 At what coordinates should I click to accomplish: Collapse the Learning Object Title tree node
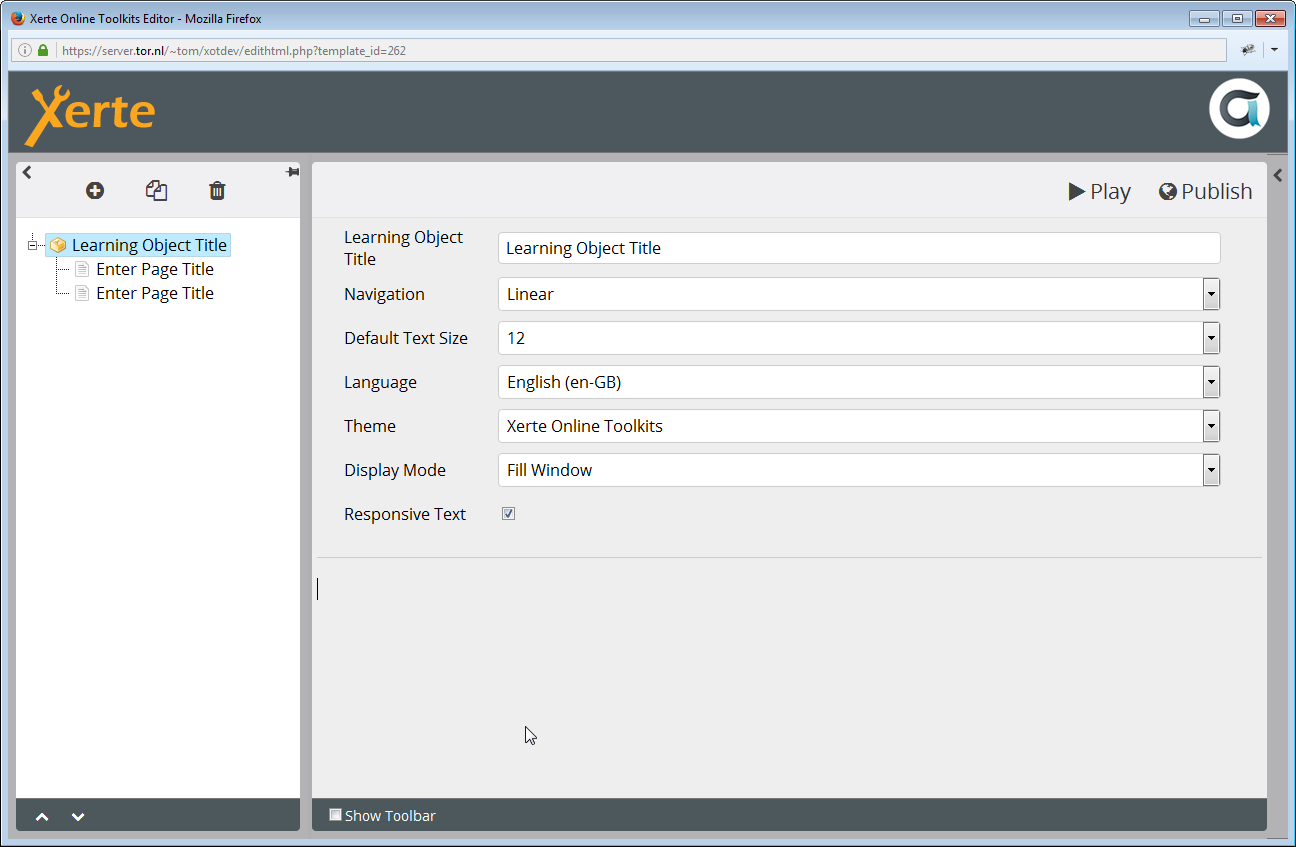33,245
